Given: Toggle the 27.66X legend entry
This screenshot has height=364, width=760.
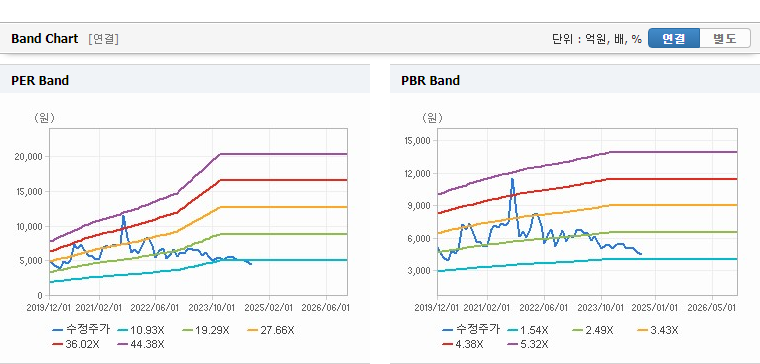Looking at the screenshot, I should pyautogui.click(x=270, y=330).
